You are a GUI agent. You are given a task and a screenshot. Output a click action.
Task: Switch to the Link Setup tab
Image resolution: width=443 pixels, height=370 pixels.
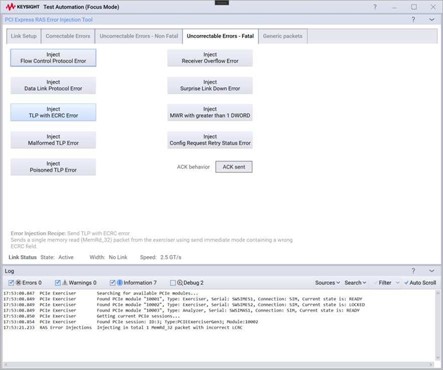point(24,36)
